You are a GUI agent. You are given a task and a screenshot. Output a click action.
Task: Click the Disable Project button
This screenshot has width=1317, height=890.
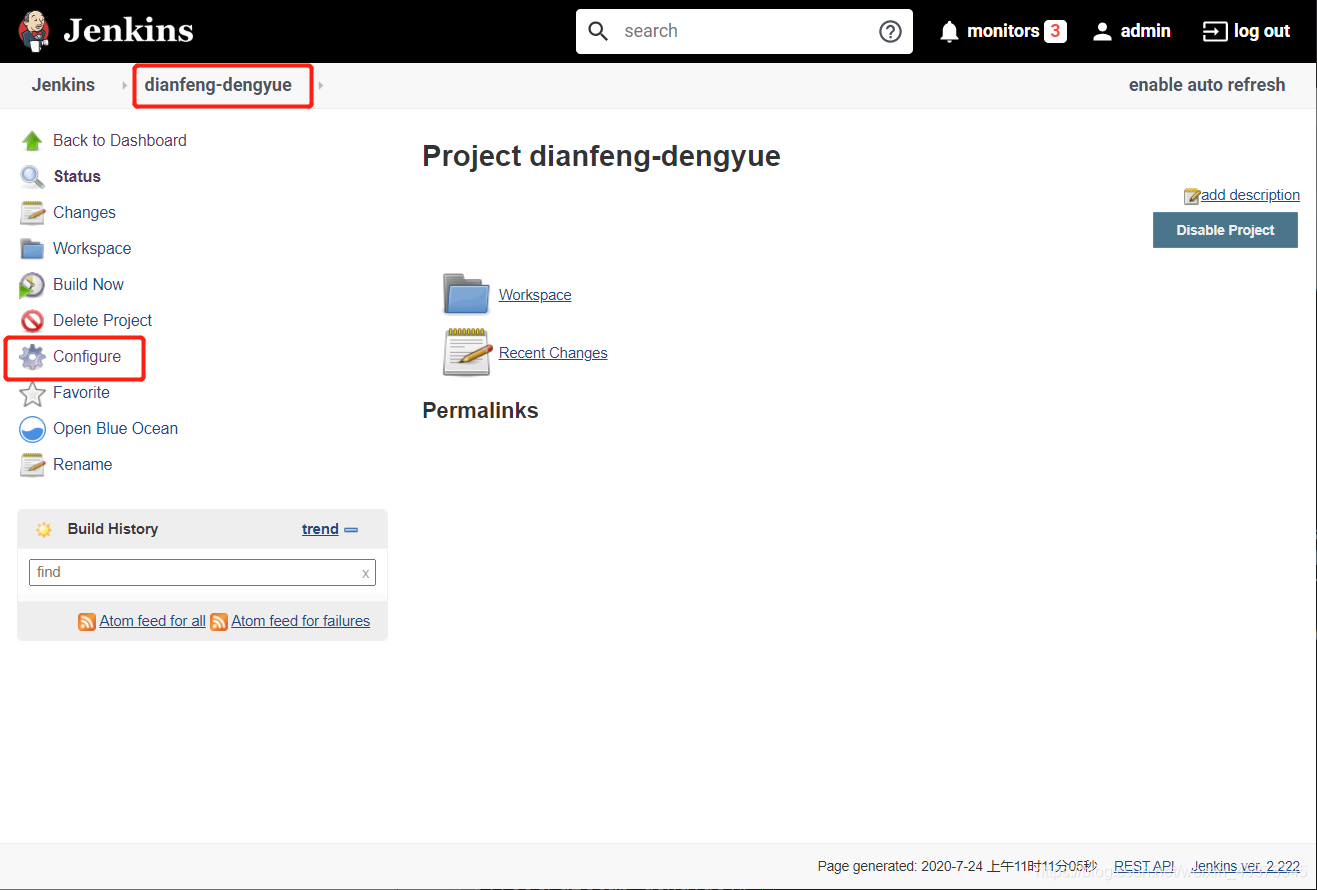coord(1225,230)
